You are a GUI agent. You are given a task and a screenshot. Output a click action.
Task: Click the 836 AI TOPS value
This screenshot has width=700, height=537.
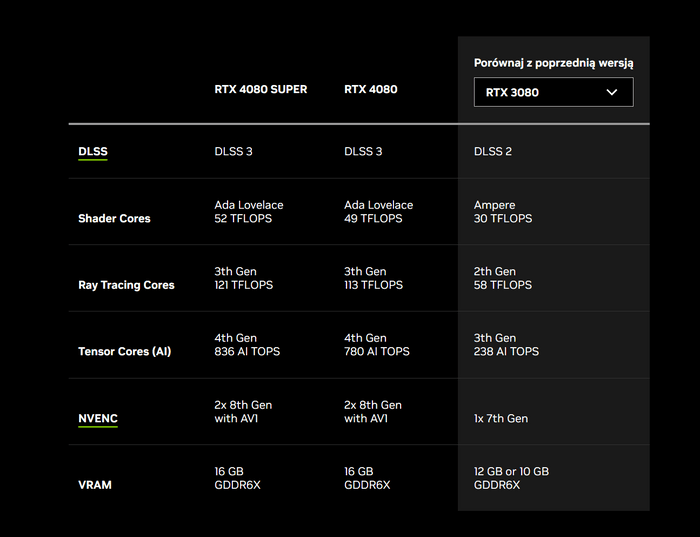[x=247, y=351]
